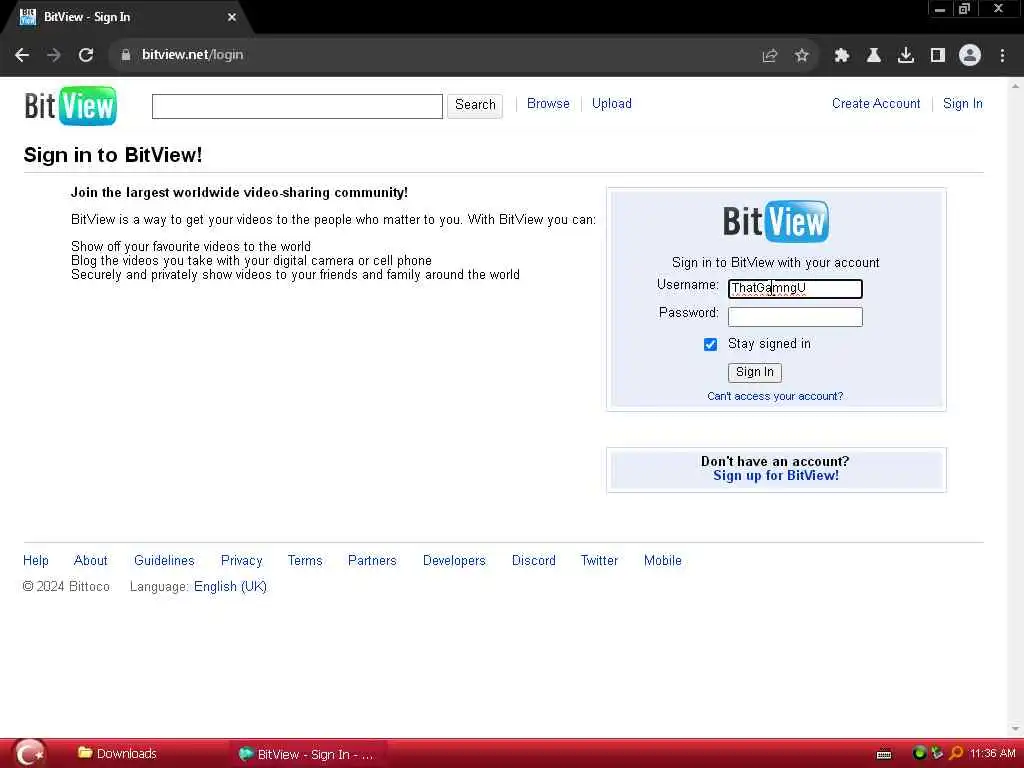
Task: Click the share page icon in address bar
Action: click(770, 56)
